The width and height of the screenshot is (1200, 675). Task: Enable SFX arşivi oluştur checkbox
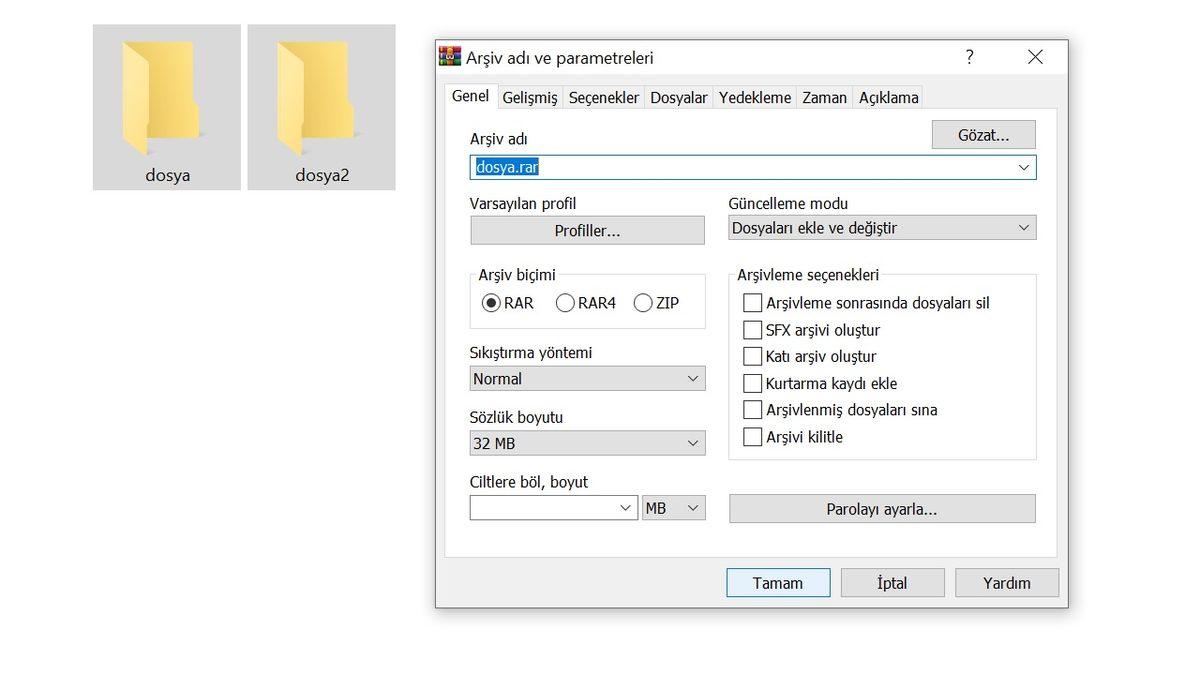point(753,330)
